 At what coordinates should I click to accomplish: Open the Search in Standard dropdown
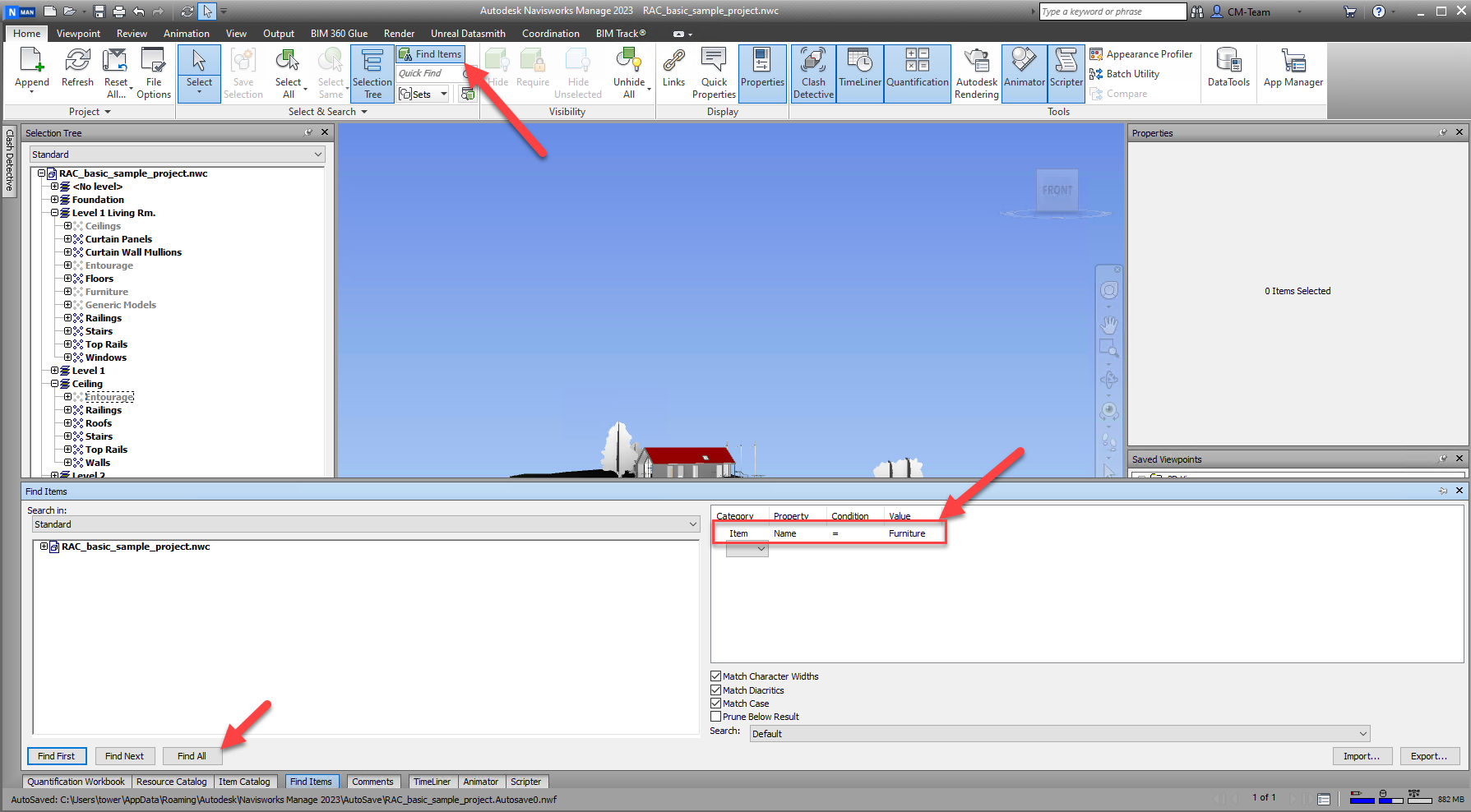pyautogui.click(x=366, y=524)
